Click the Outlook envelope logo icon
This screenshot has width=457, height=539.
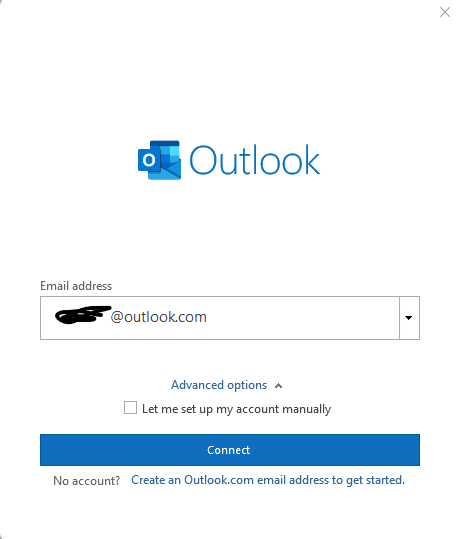(160, 160)
